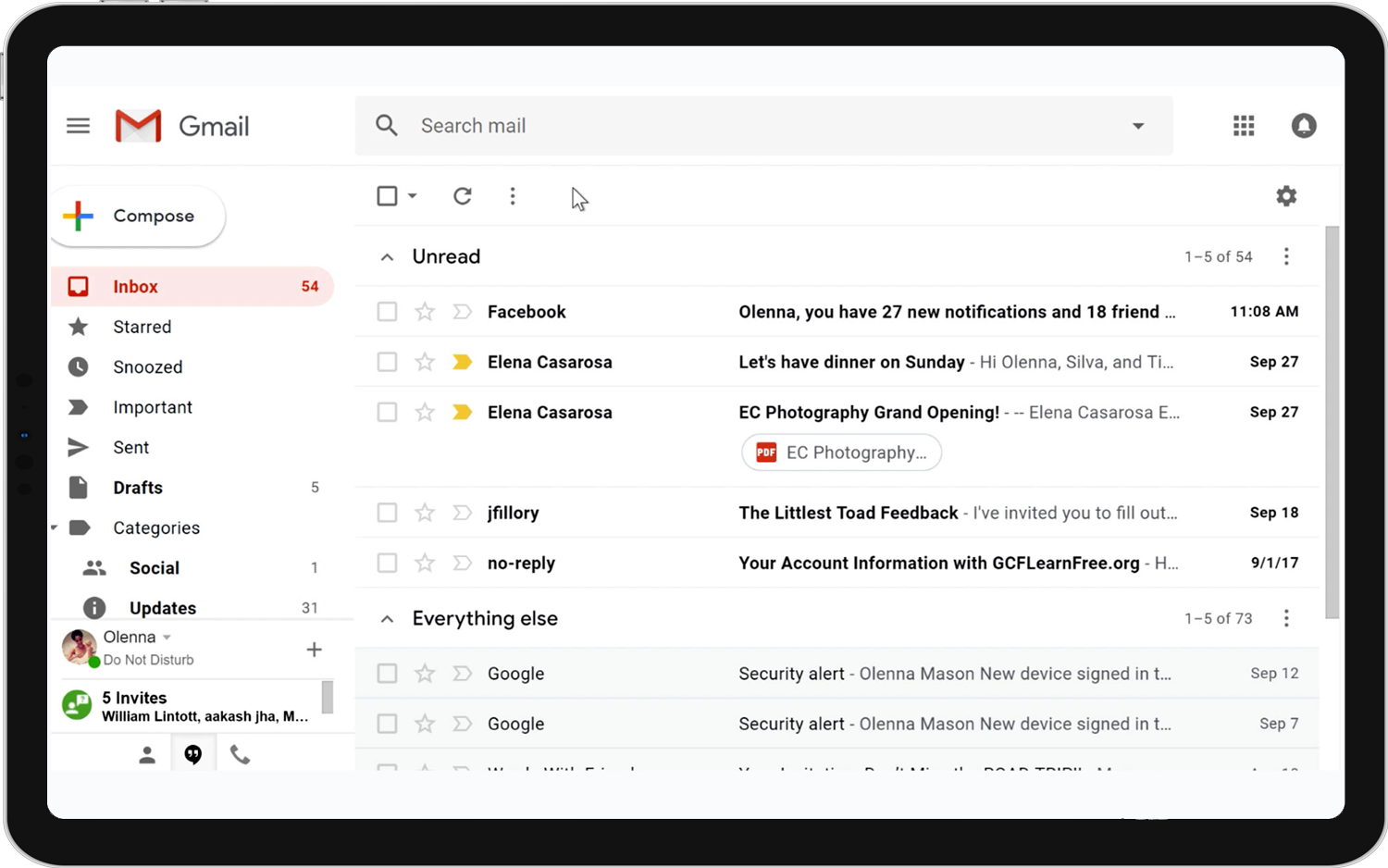Switch to the phone calls tab
Viewport: 1388px width, 868px height.
[240, 755]
